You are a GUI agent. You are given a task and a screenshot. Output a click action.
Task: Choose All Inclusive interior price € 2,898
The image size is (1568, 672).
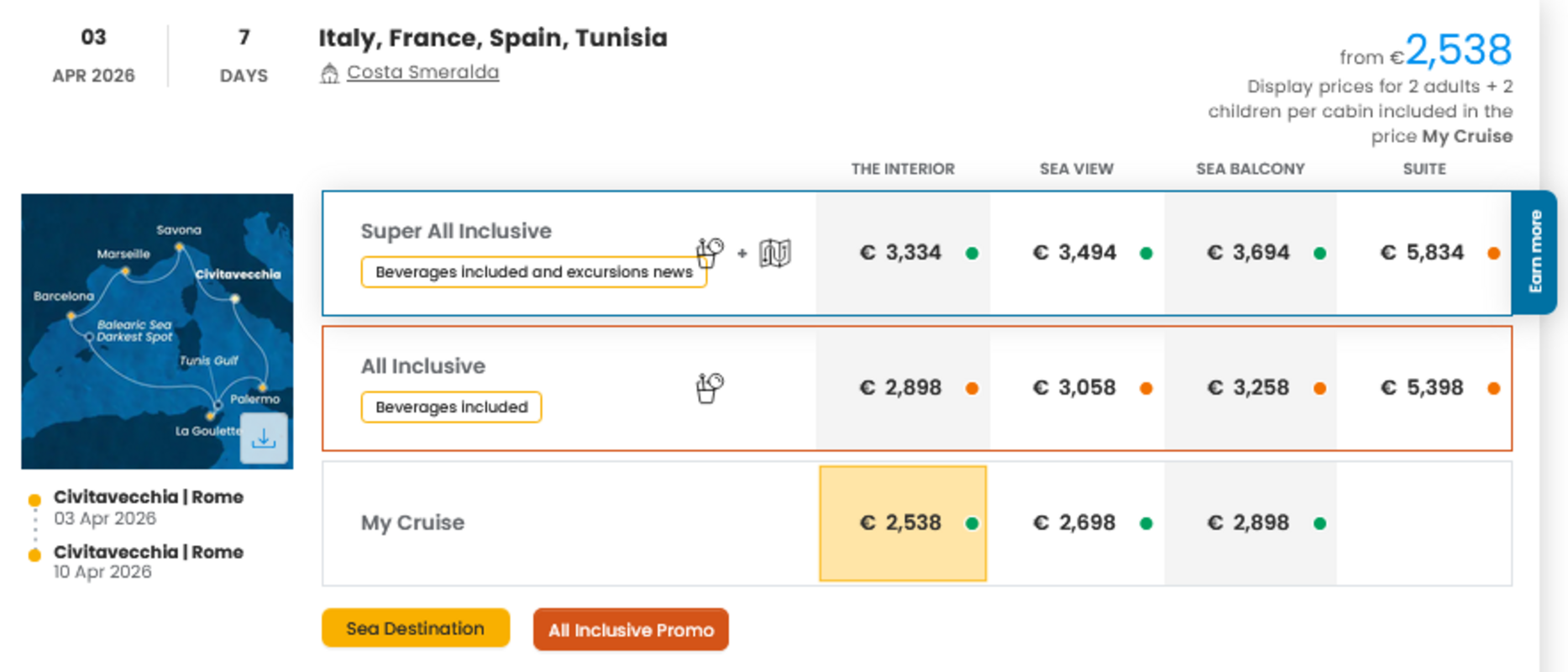click(901, 388)
